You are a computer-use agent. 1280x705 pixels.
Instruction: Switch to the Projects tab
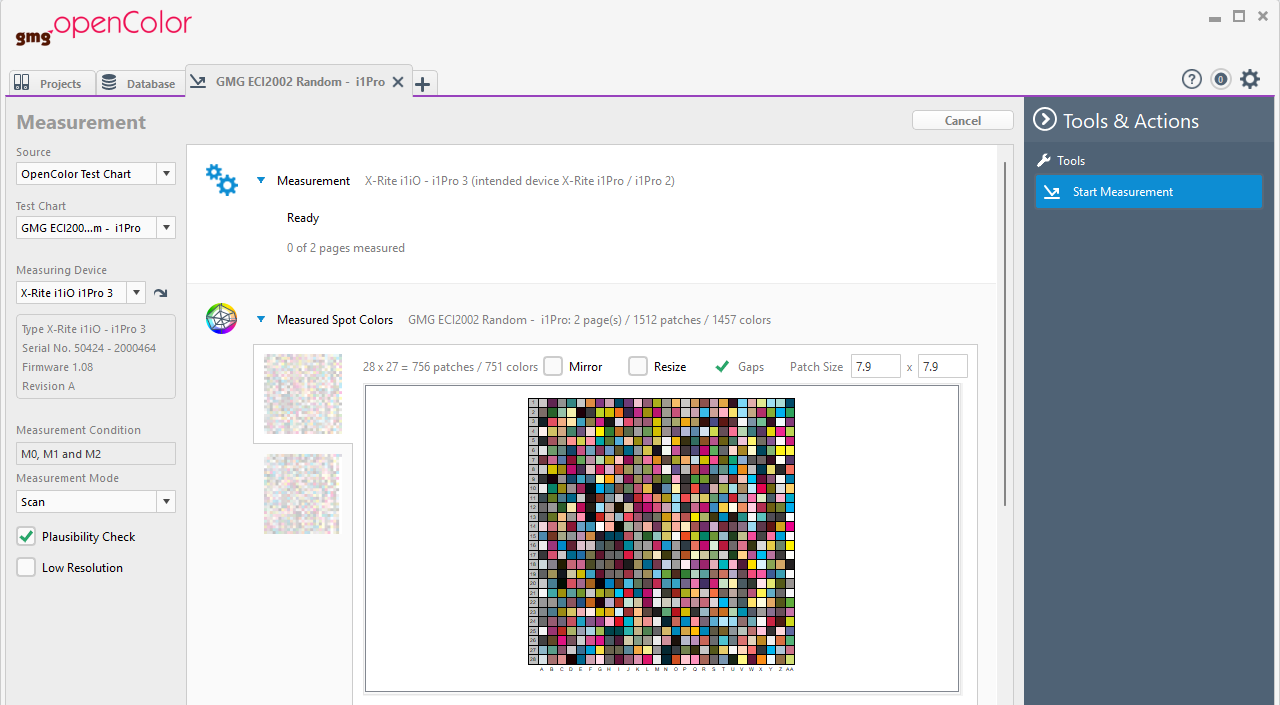(x=51, y=83)
